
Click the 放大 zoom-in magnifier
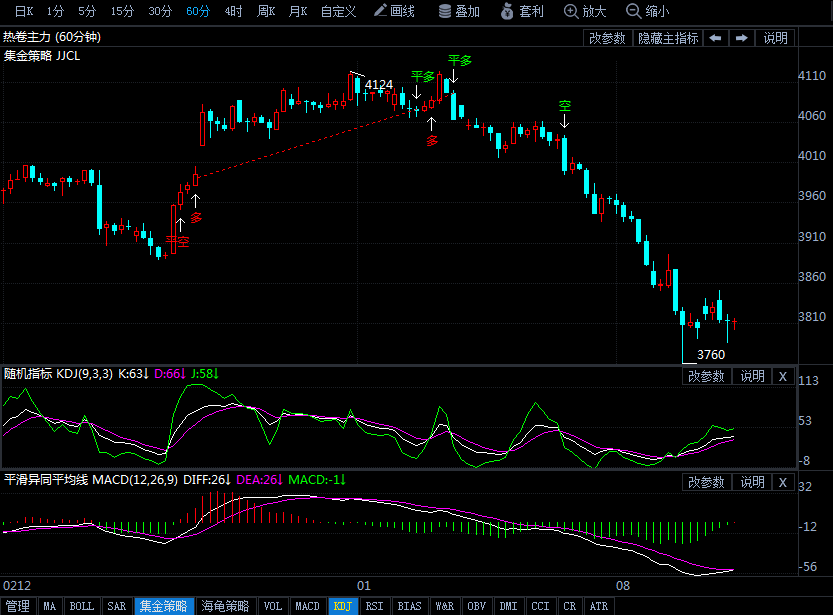tap(585, 11)
